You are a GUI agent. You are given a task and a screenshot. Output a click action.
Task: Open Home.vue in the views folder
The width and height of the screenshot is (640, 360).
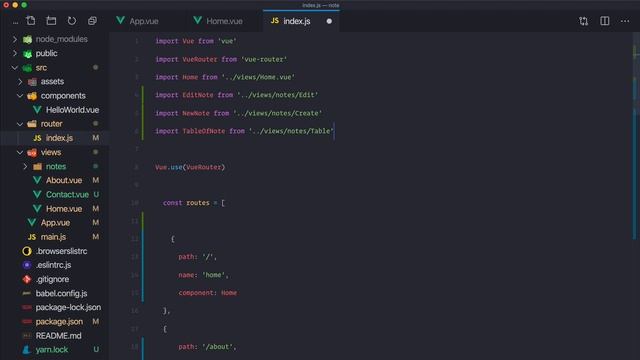click(64, 209)
